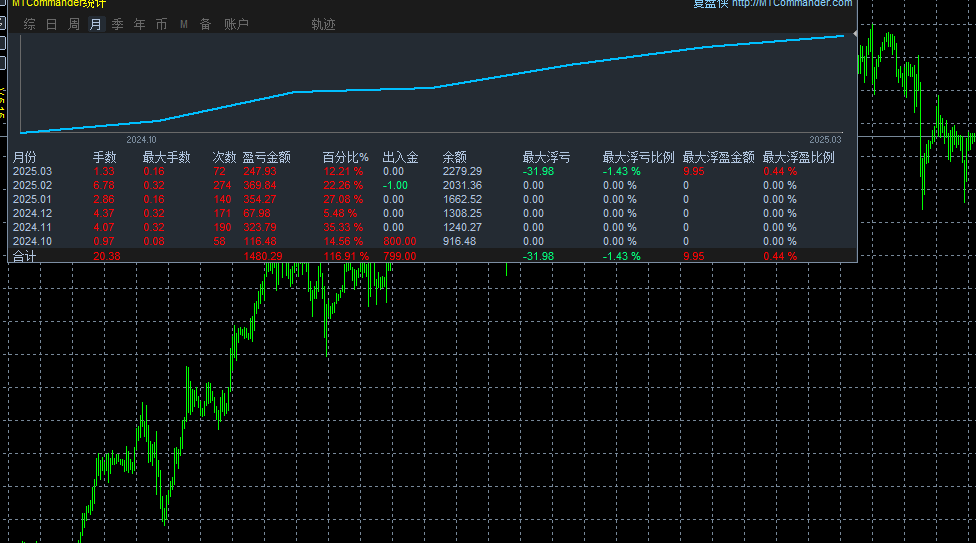Viewport: 976px width, 543px height.
Task: Click the 出入金 column header
Action: click(x=400, y=158)
